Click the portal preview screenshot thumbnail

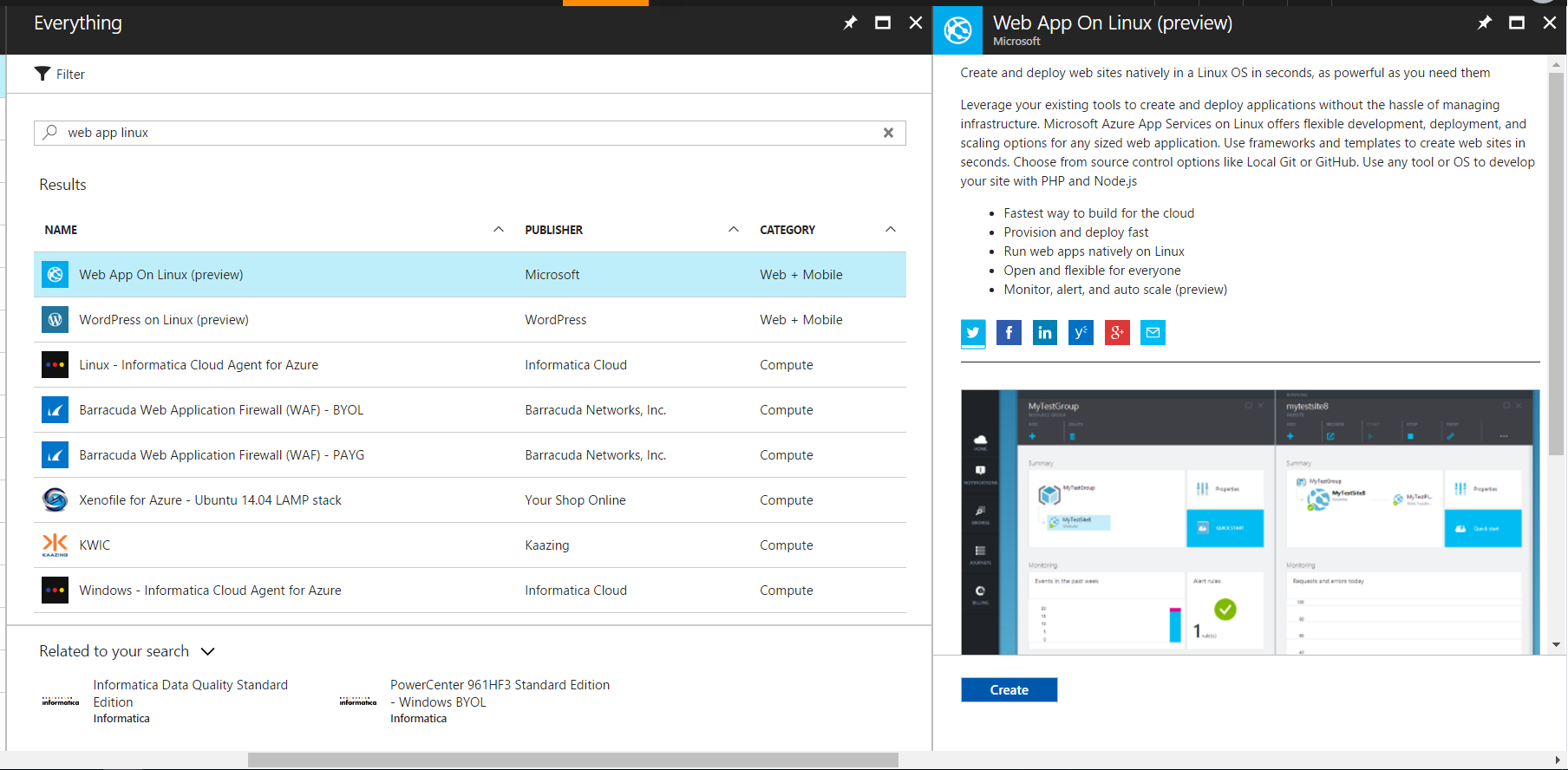[x=1251, y=522]
